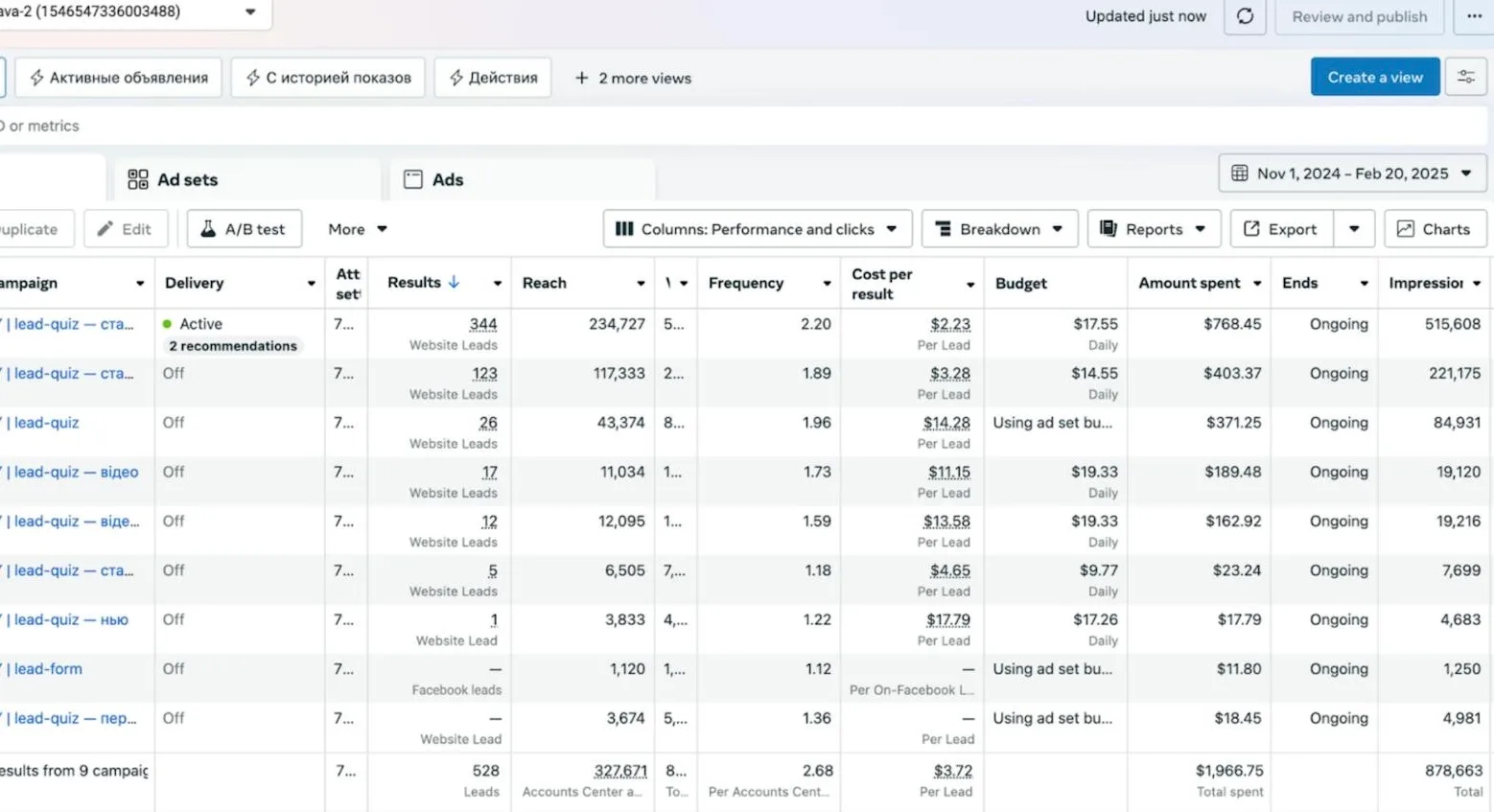This screenshot has height=812, width=1494.
Task: Click the Create a view button
Action: [x=1375, y=78]
